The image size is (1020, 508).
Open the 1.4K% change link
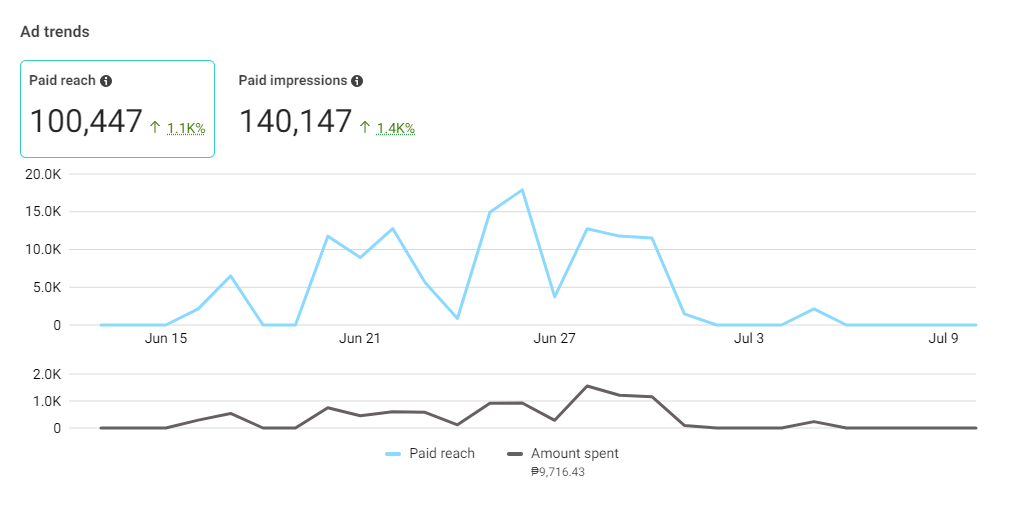[396, 128]
